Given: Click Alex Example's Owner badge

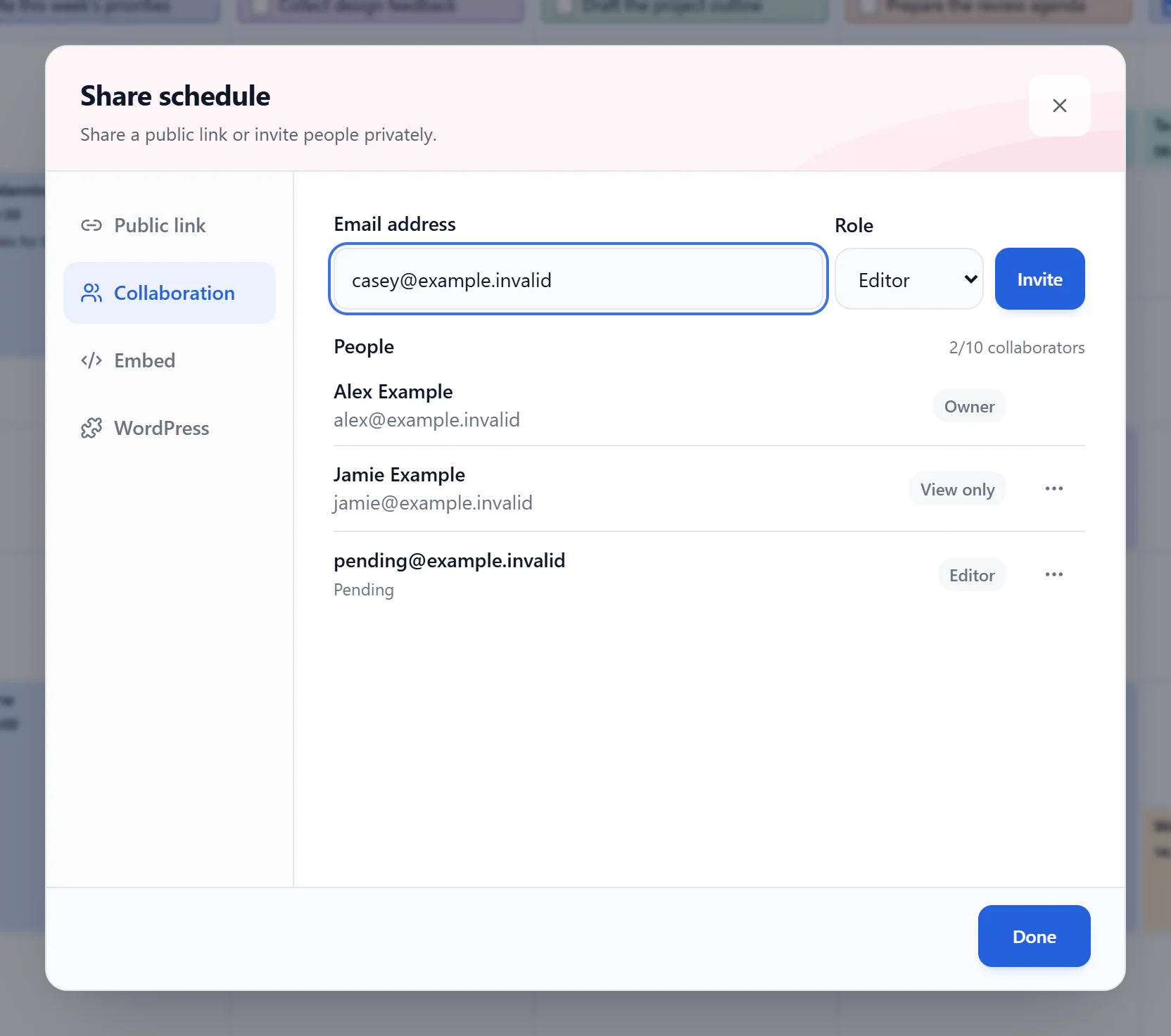Looking at the screenshot, I should point(969,406).
